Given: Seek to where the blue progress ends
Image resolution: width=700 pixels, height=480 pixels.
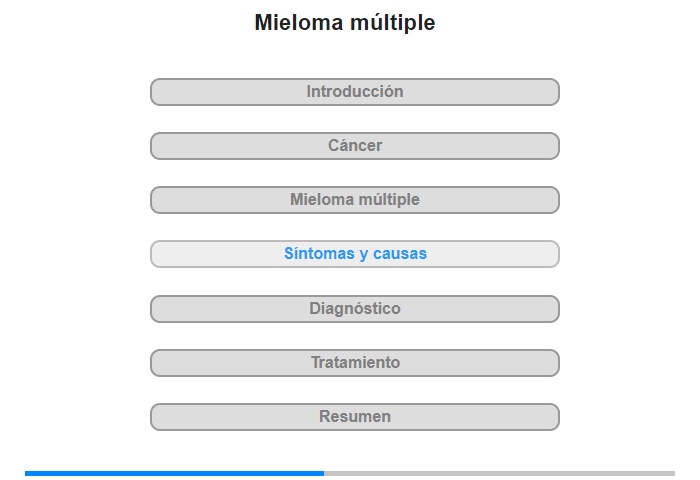Looking at the screenshot, I should [324, 473].
